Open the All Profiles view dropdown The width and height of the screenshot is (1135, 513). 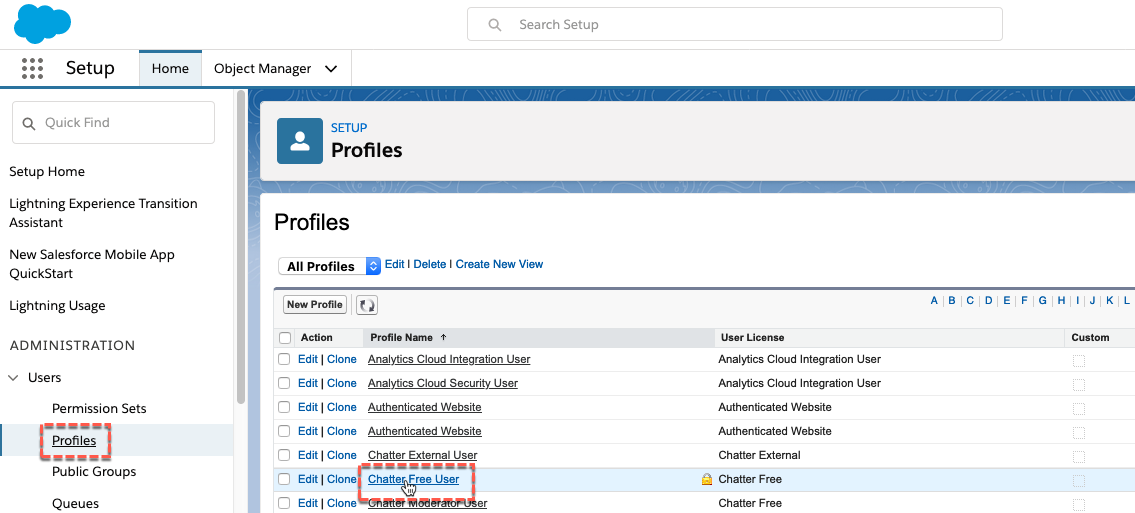coord(329,266)
